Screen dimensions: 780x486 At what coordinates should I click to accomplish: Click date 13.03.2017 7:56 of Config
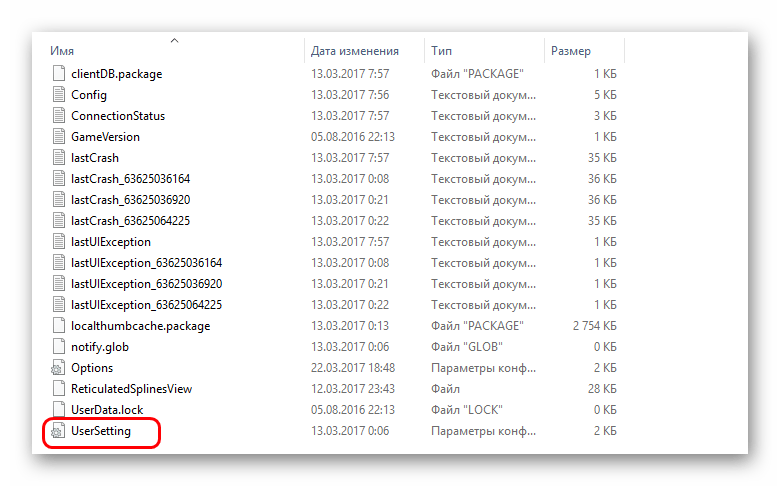(350, 95)
